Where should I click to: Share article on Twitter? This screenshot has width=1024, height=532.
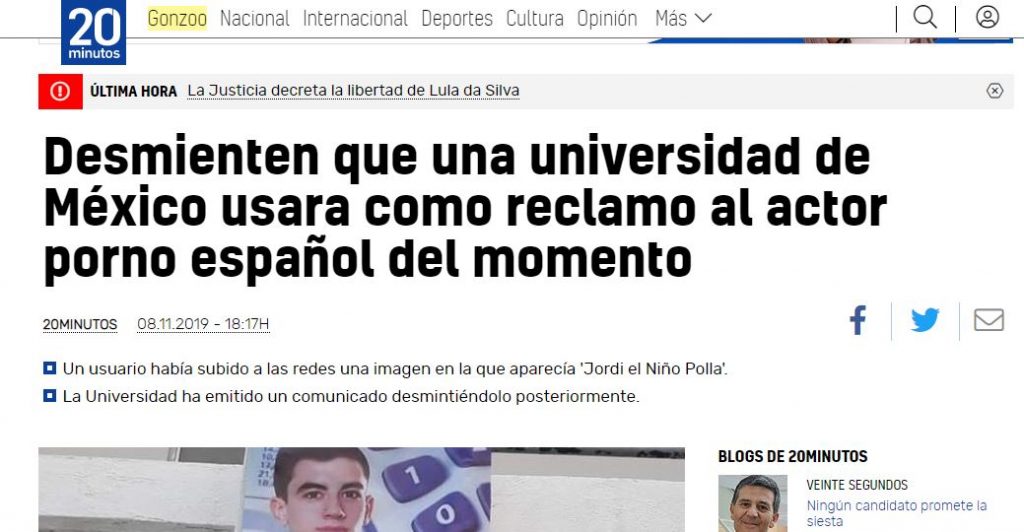925,321
